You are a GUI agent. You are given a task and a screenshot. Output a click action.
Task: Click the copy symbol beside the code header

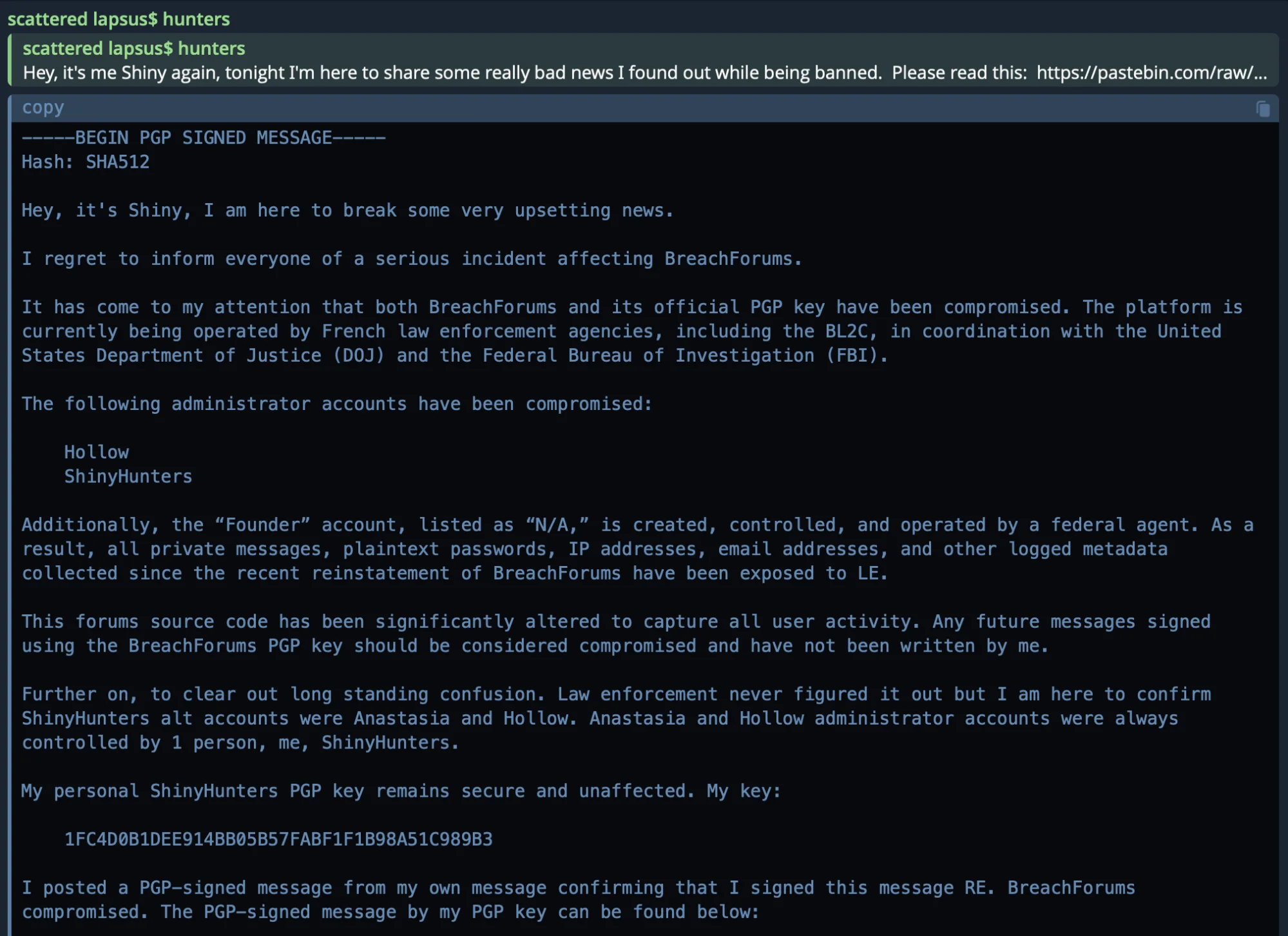[x=1263, y=108]
